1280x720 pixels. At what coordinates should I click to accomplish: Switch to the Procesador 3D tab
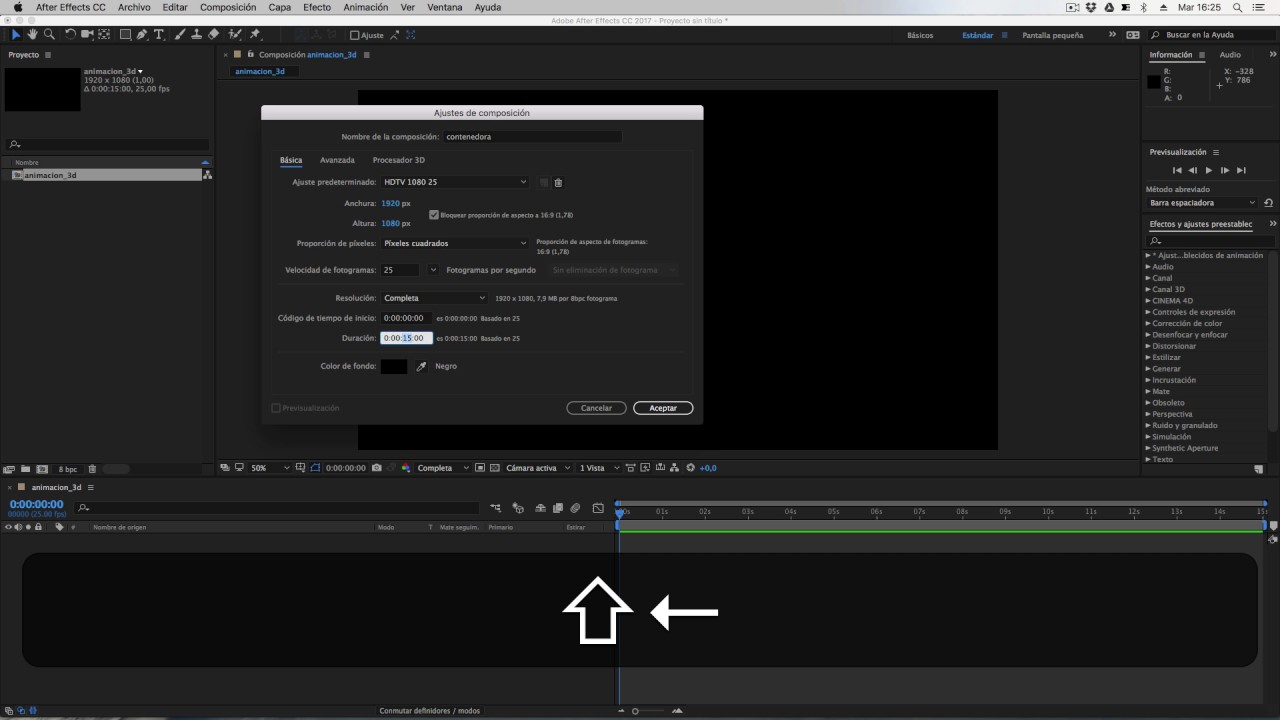click(x=399, y=160)
